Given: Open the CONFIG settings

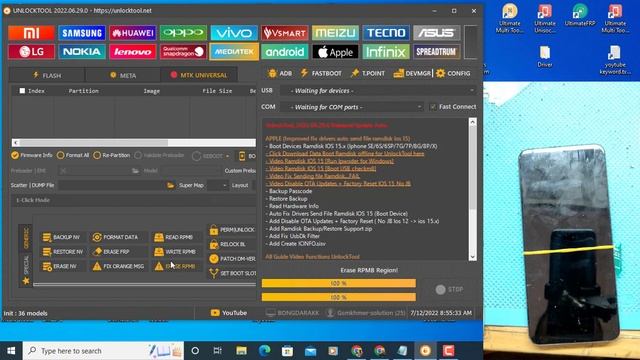Looking at the screenshot, I should (x=453, y=73).
